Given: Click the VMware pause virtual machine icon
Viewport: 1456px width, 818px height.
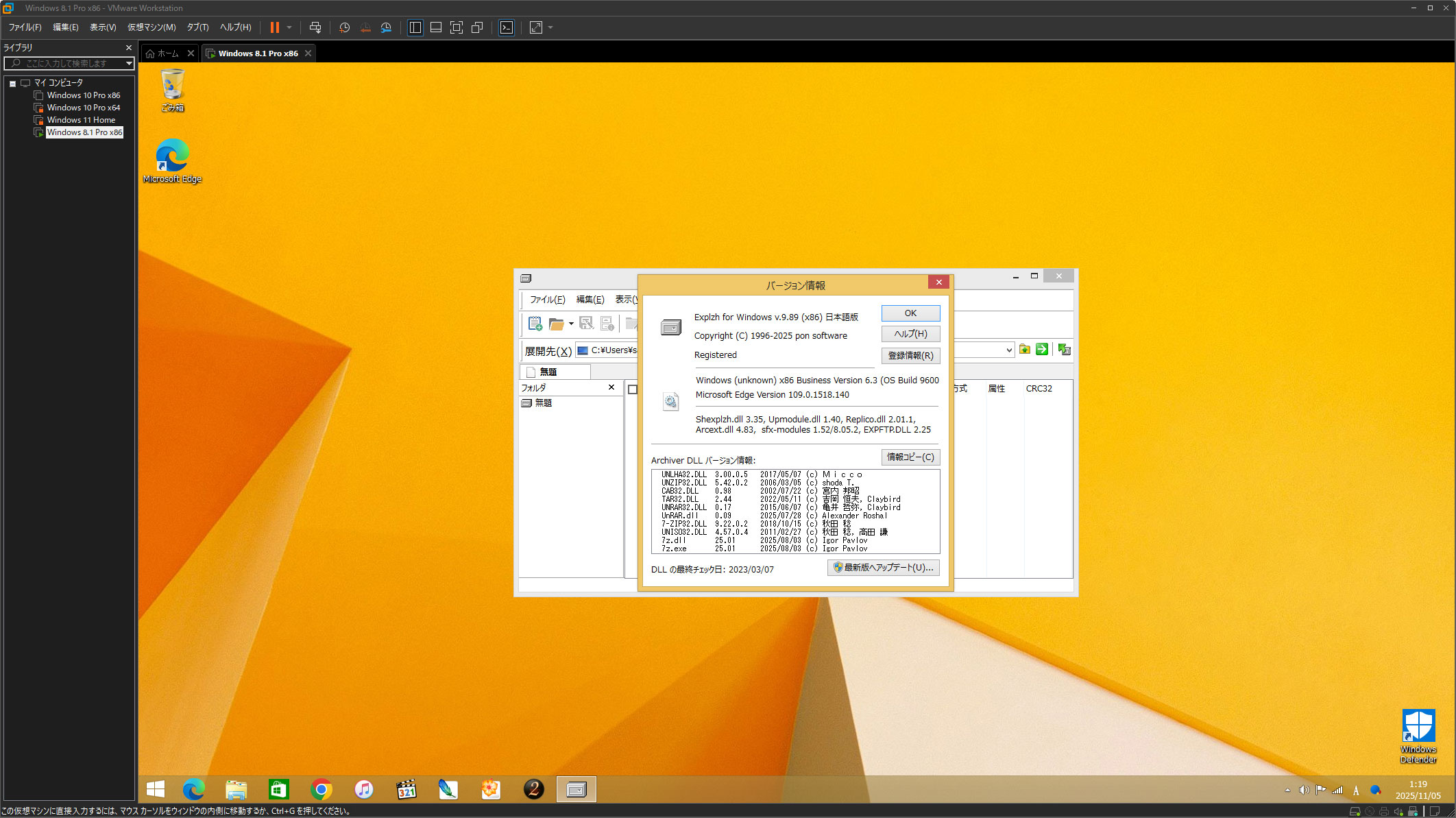Looking at the screenshot, I should click(x=274, y=27).
